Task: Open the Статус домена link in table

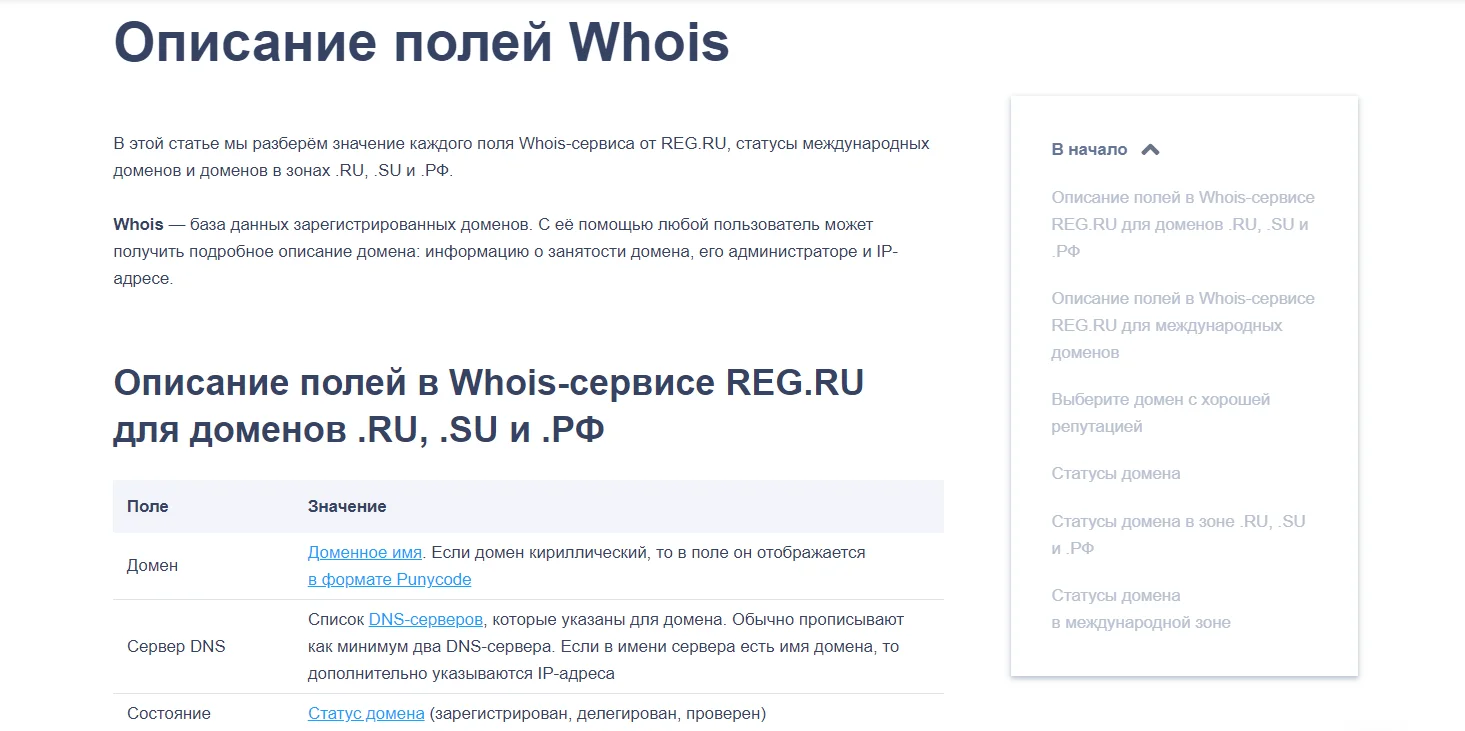Action: click(x=366, y=714)
